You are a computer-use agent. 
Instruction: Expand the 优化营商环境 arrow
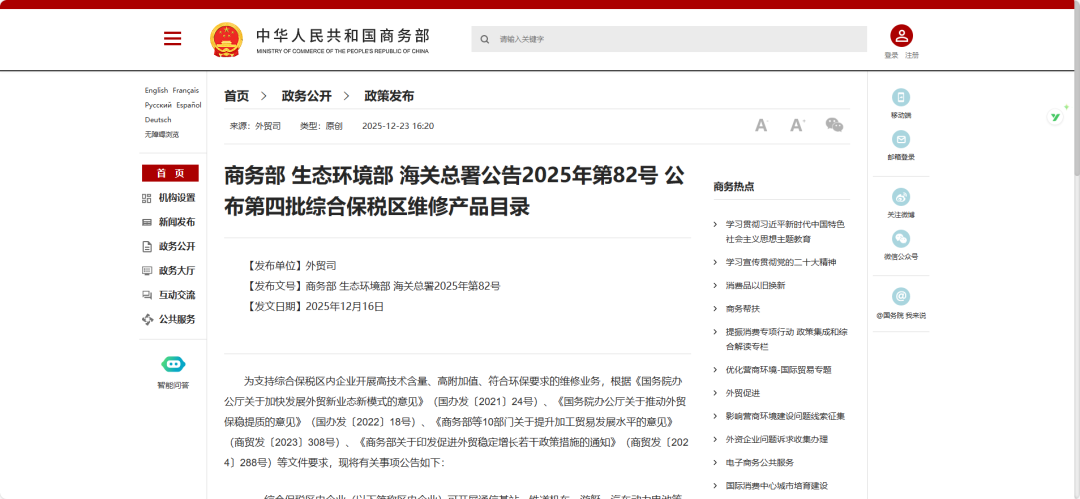[x=716, y=370]
